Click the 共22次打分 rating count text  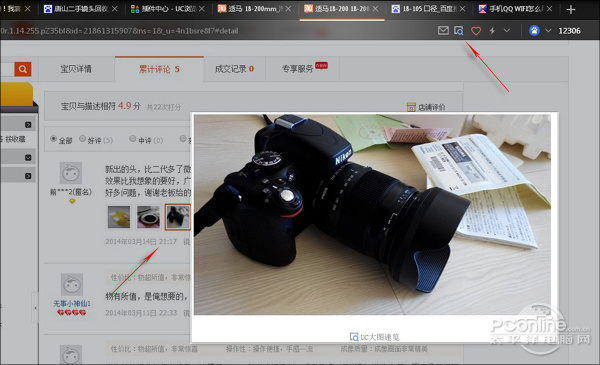tap(164, 107)
